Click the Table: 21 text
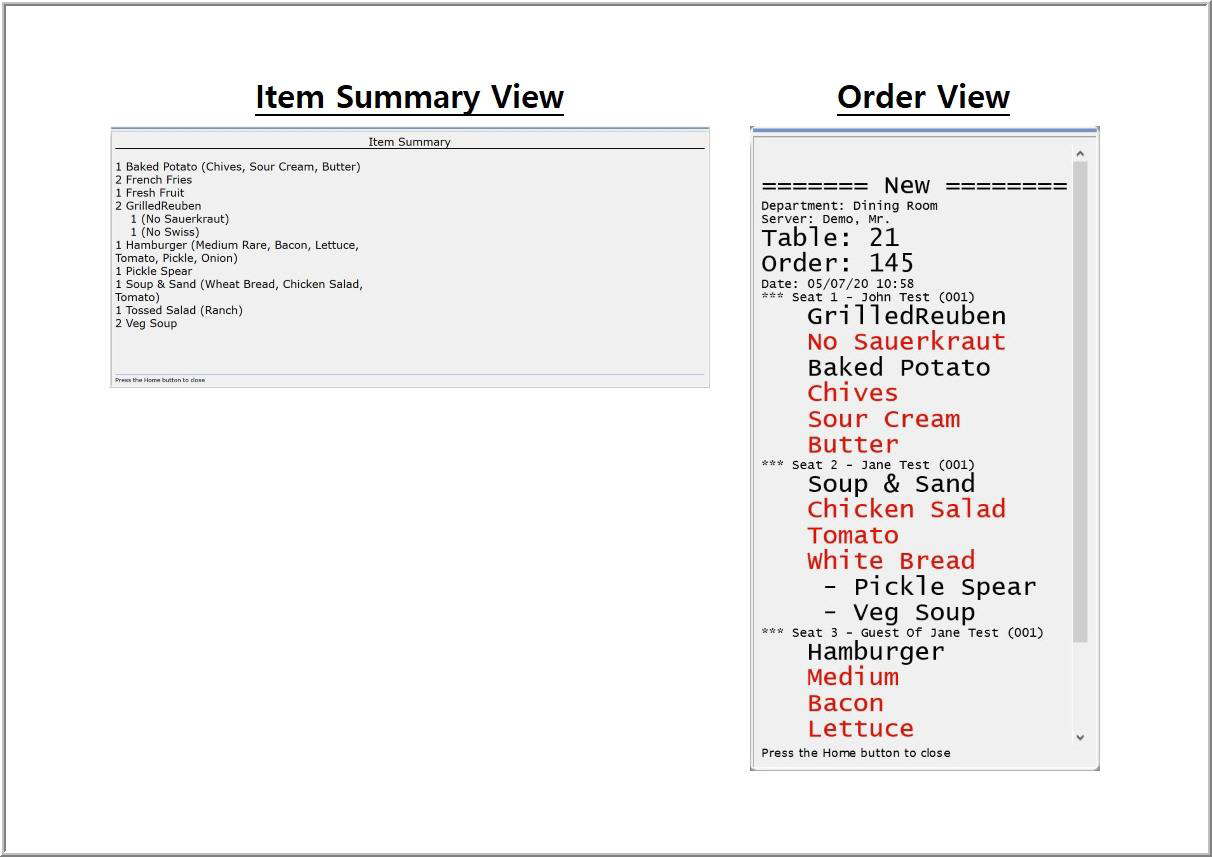This screenshot has height=857, width=1212. 830,238
